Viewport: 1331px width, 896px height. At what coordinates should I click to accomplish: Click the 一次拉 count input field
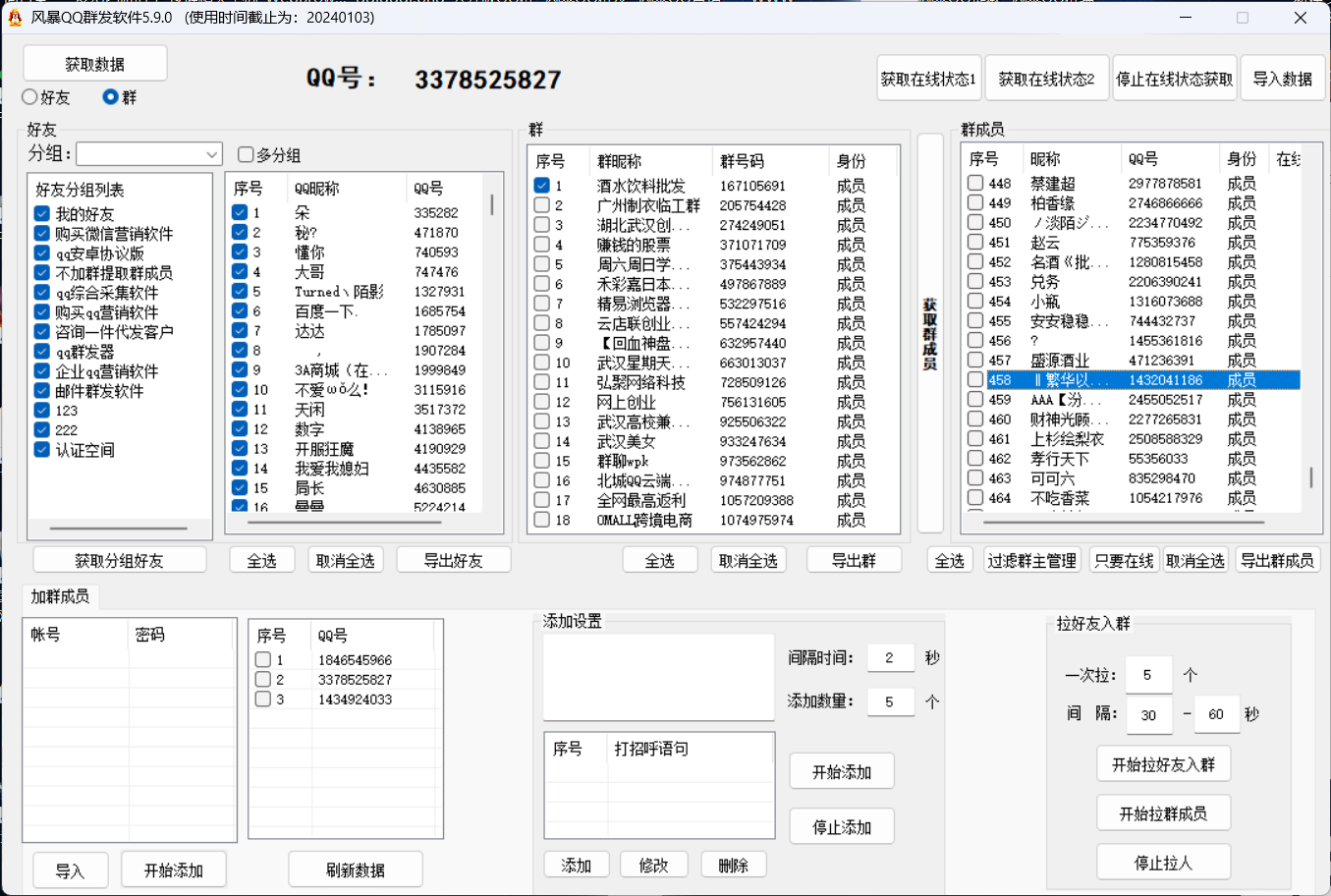click(x=1148, y=675)
